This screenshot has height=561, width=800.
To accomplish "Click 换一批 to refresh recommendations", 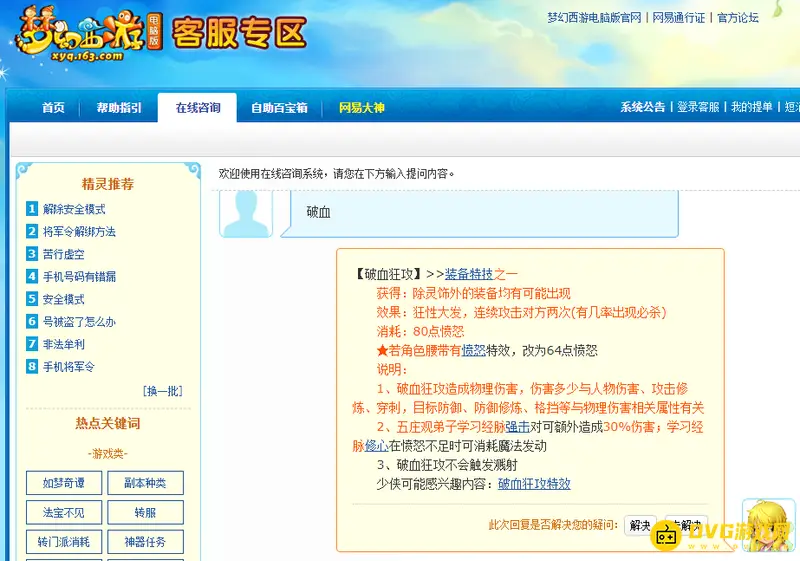I will click(x=163, y=391).
